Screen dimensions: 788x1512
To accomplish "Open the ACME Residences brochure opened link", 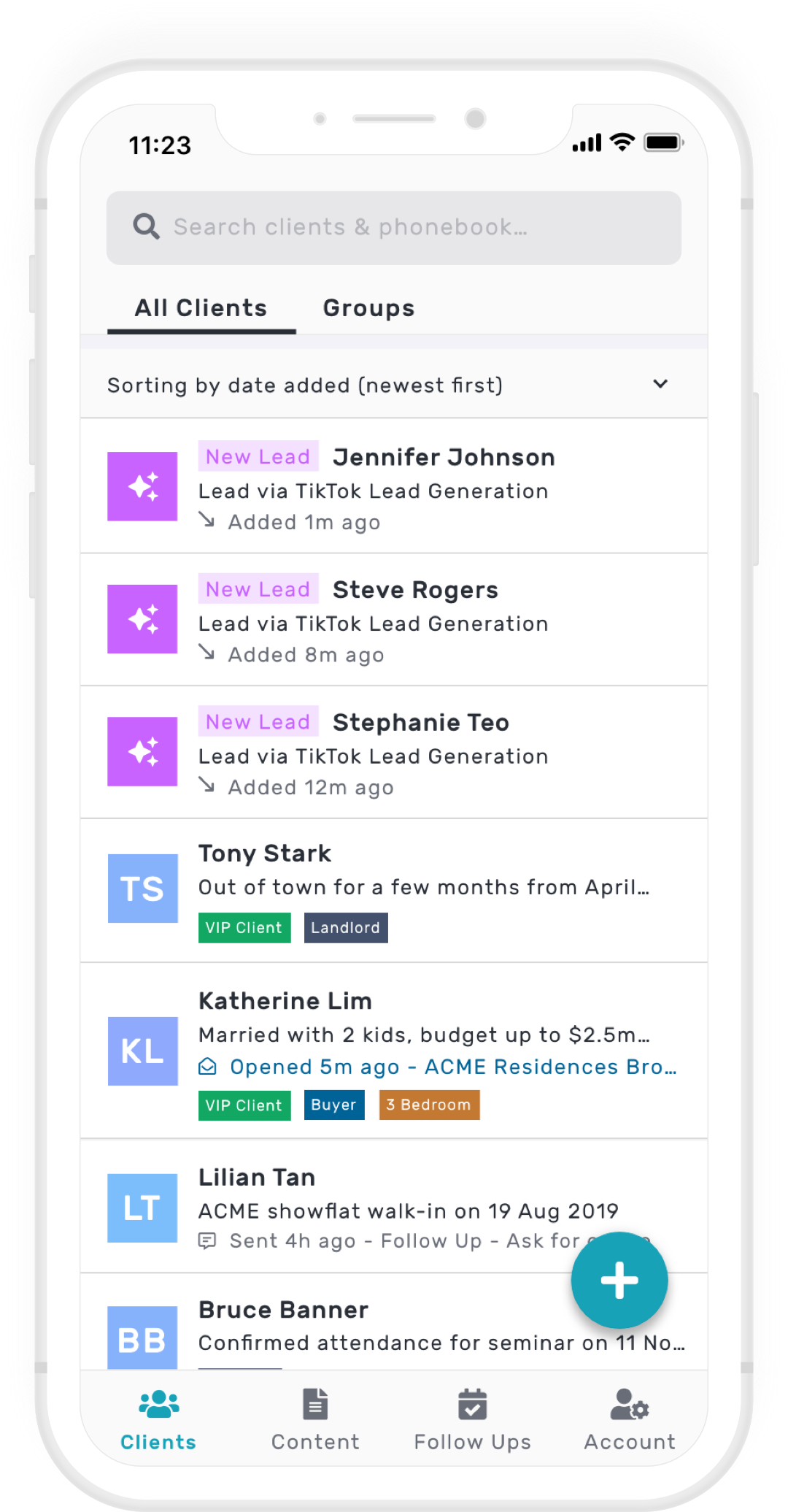I will click(452, 1067).
